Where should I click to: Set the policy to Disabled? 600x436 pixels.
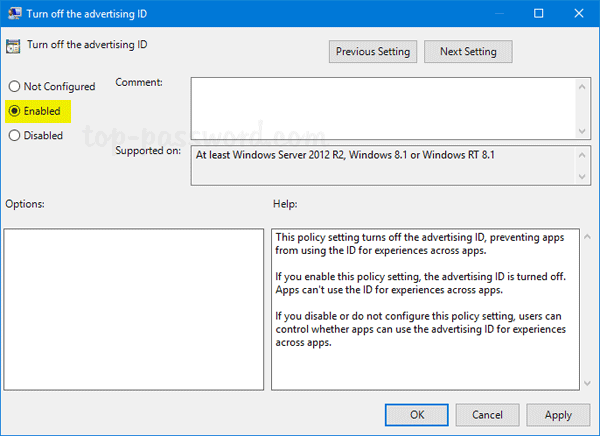[x=14, y=135]
